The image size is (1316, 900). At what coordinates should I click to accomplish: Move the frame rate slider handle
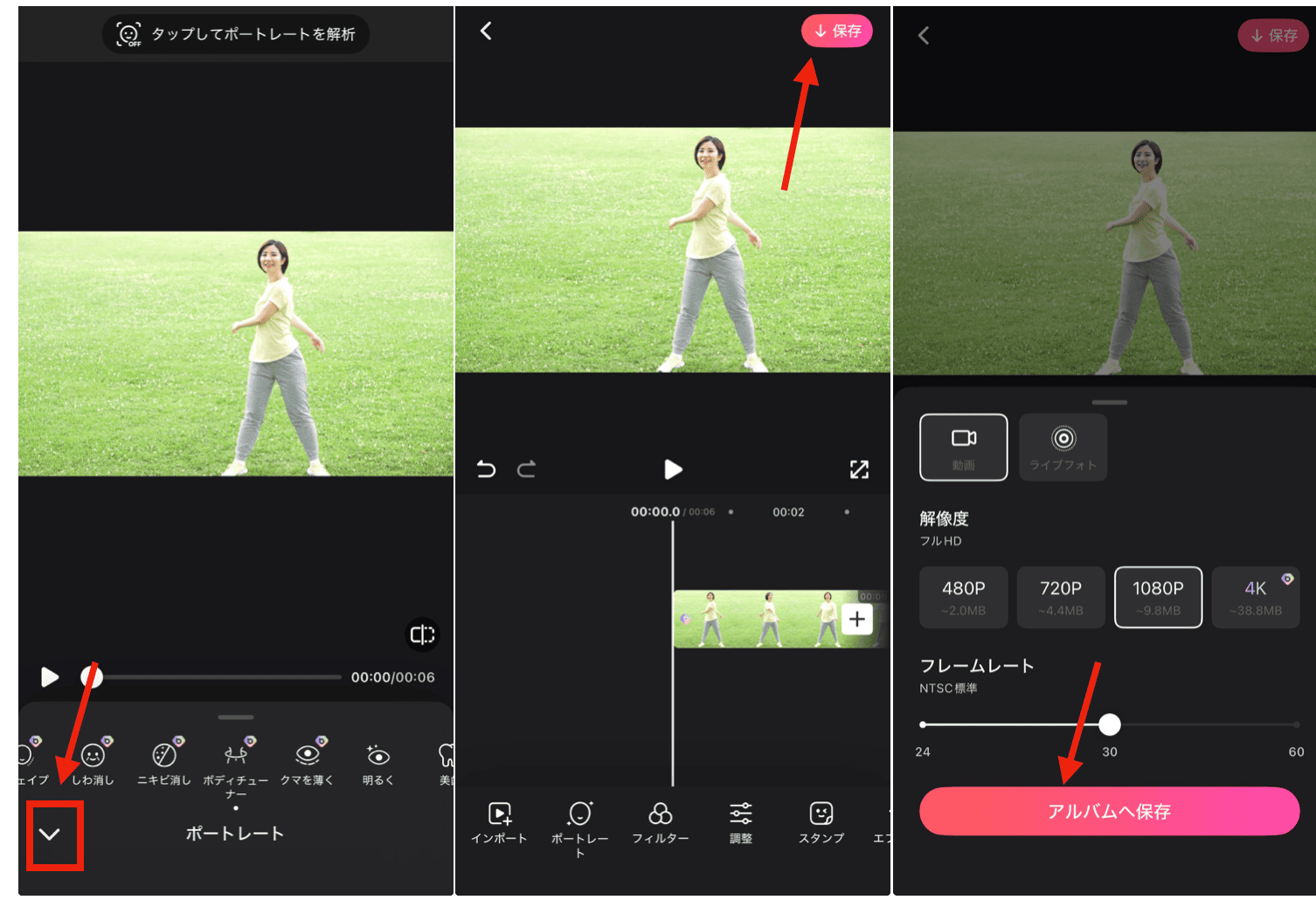(1110, 724)
